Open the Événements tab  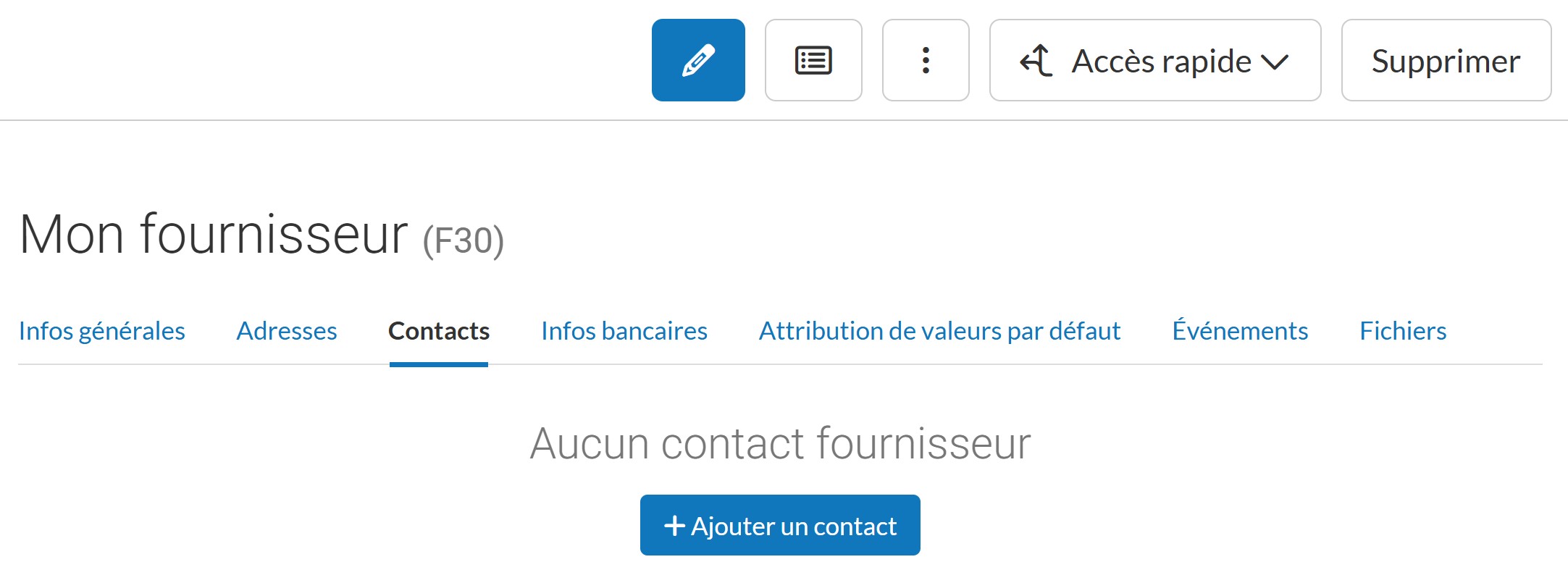tap(1240, 331)
